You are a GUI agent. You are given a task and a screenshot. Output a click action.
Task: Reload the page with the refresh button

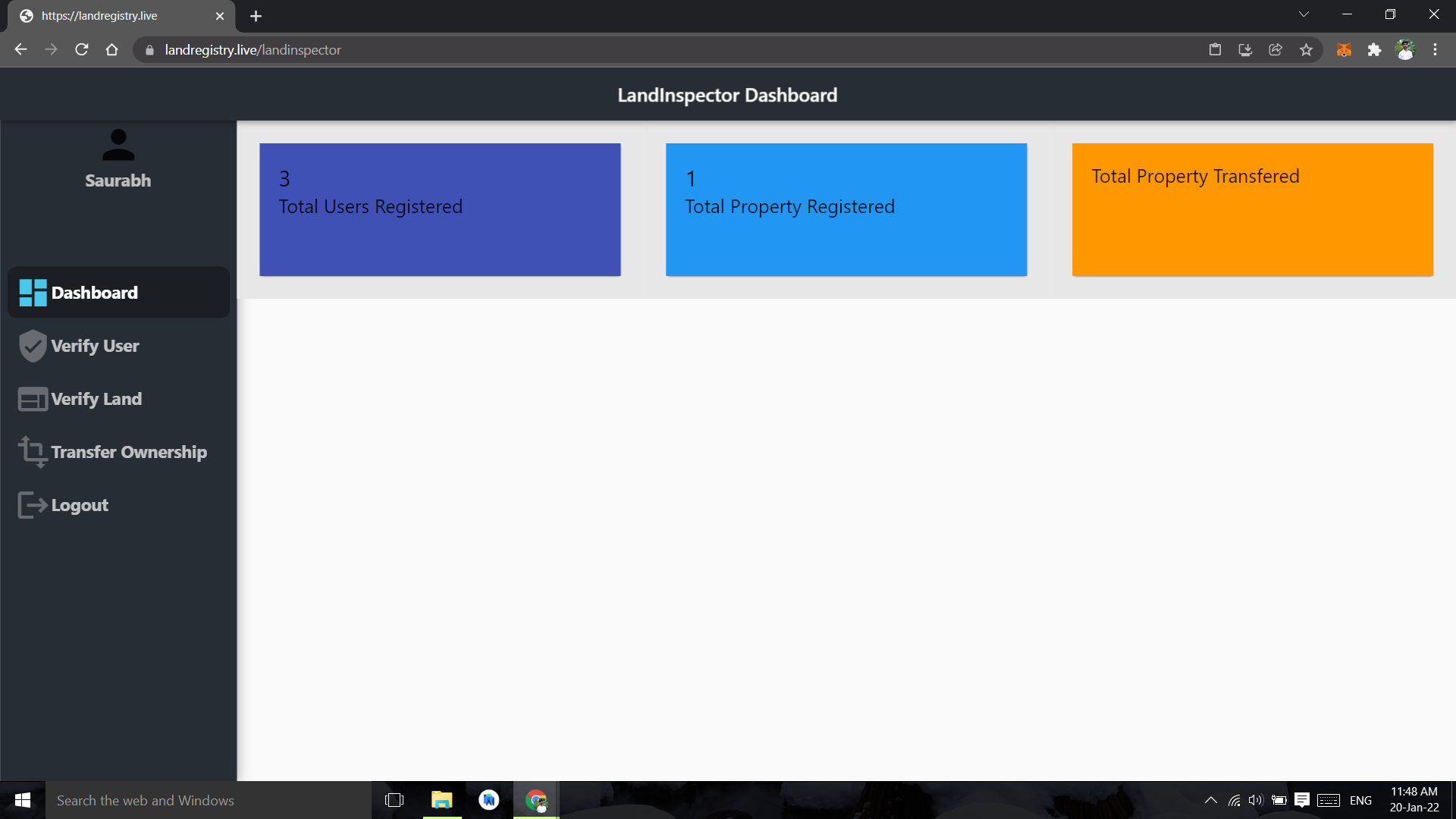tap(82, 50)
